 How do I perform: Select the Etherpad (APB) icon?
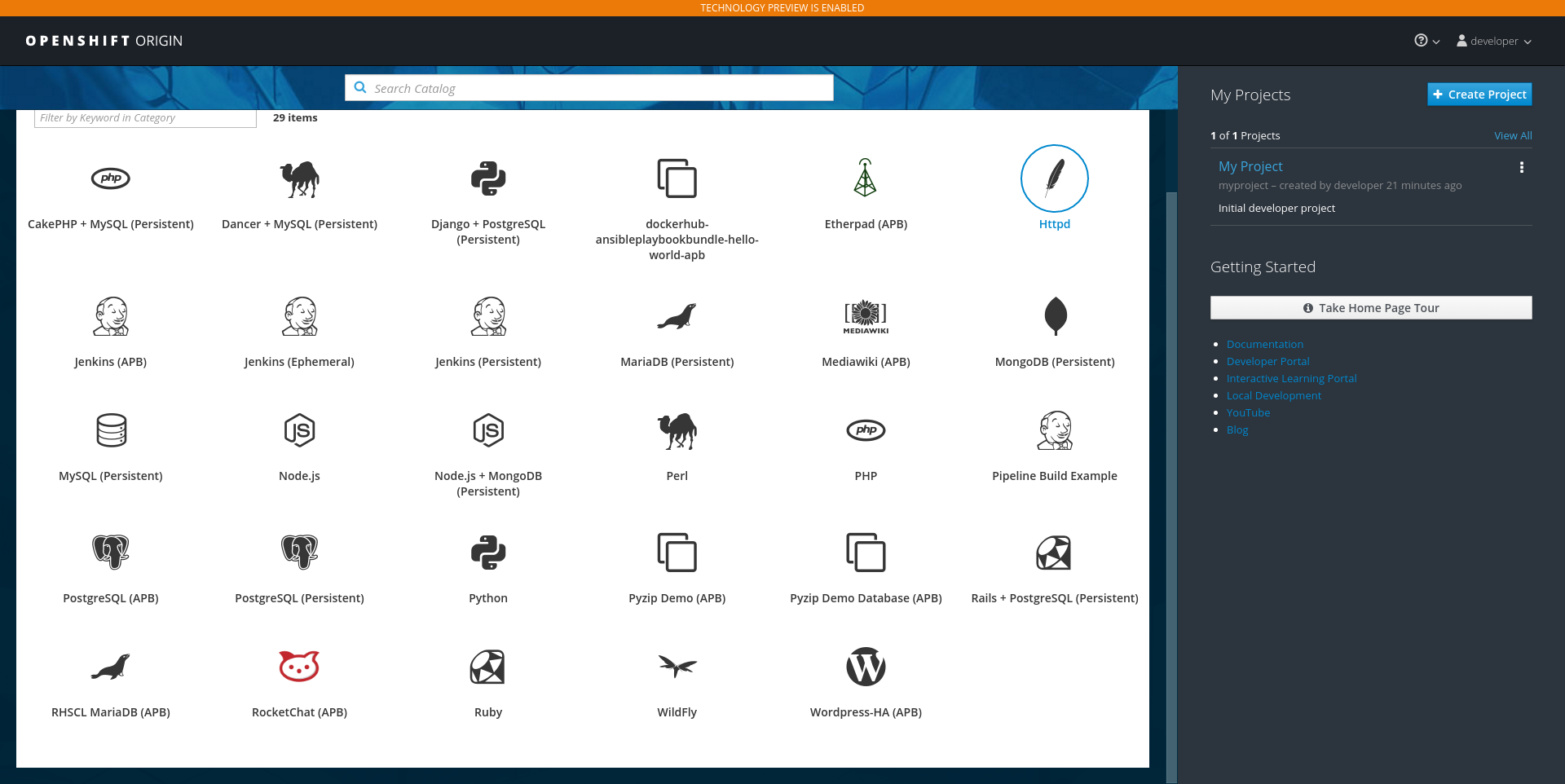[866, 178]
